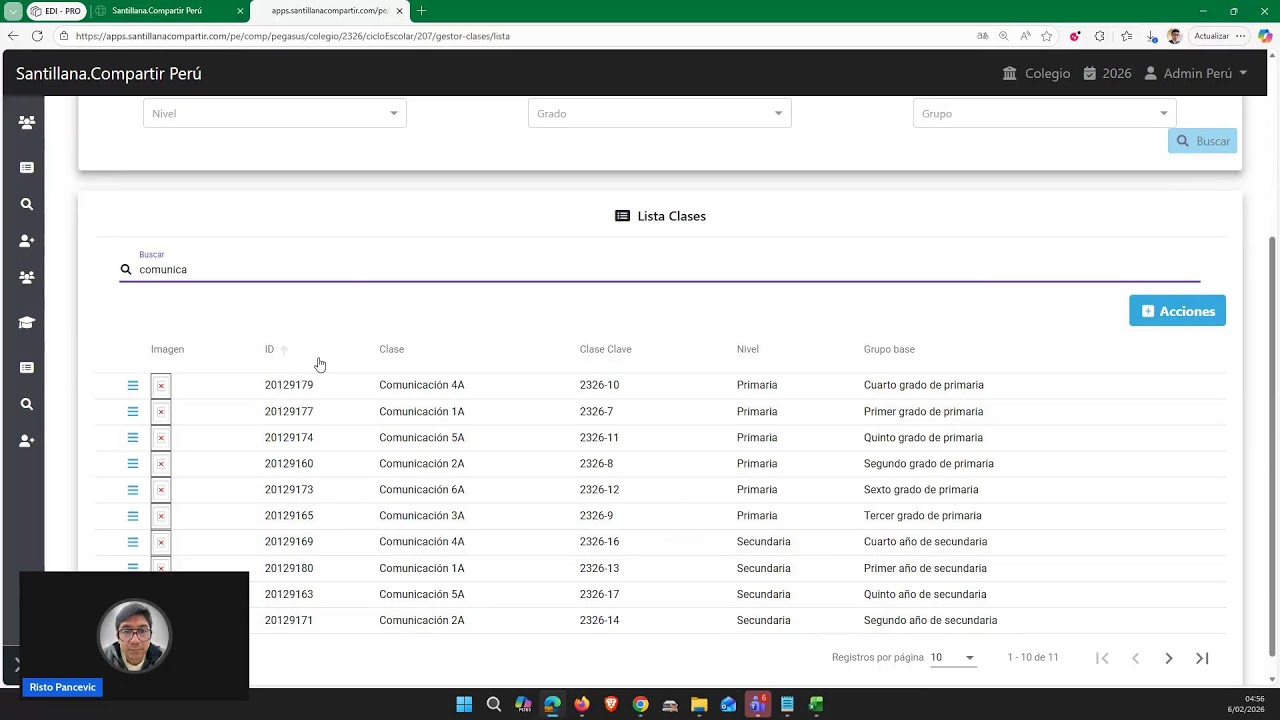Open the Admin Perú user menu
1280x720 pixels.
(x=1196, y=73)
